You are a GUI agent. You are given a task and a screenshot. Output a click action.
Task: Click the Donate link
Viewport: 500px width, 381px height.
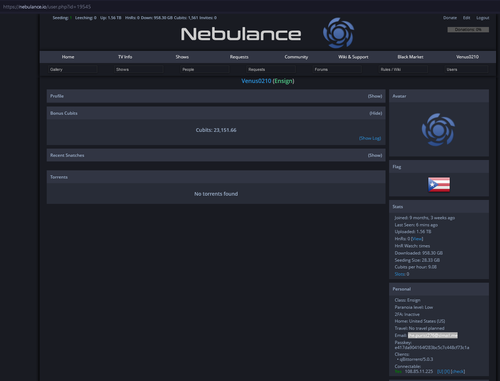coord(450,18)
